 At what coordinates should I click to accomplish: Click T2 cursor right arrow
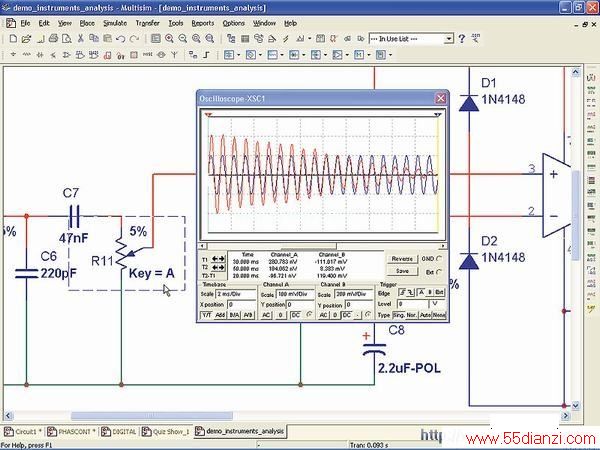[222, 267]
